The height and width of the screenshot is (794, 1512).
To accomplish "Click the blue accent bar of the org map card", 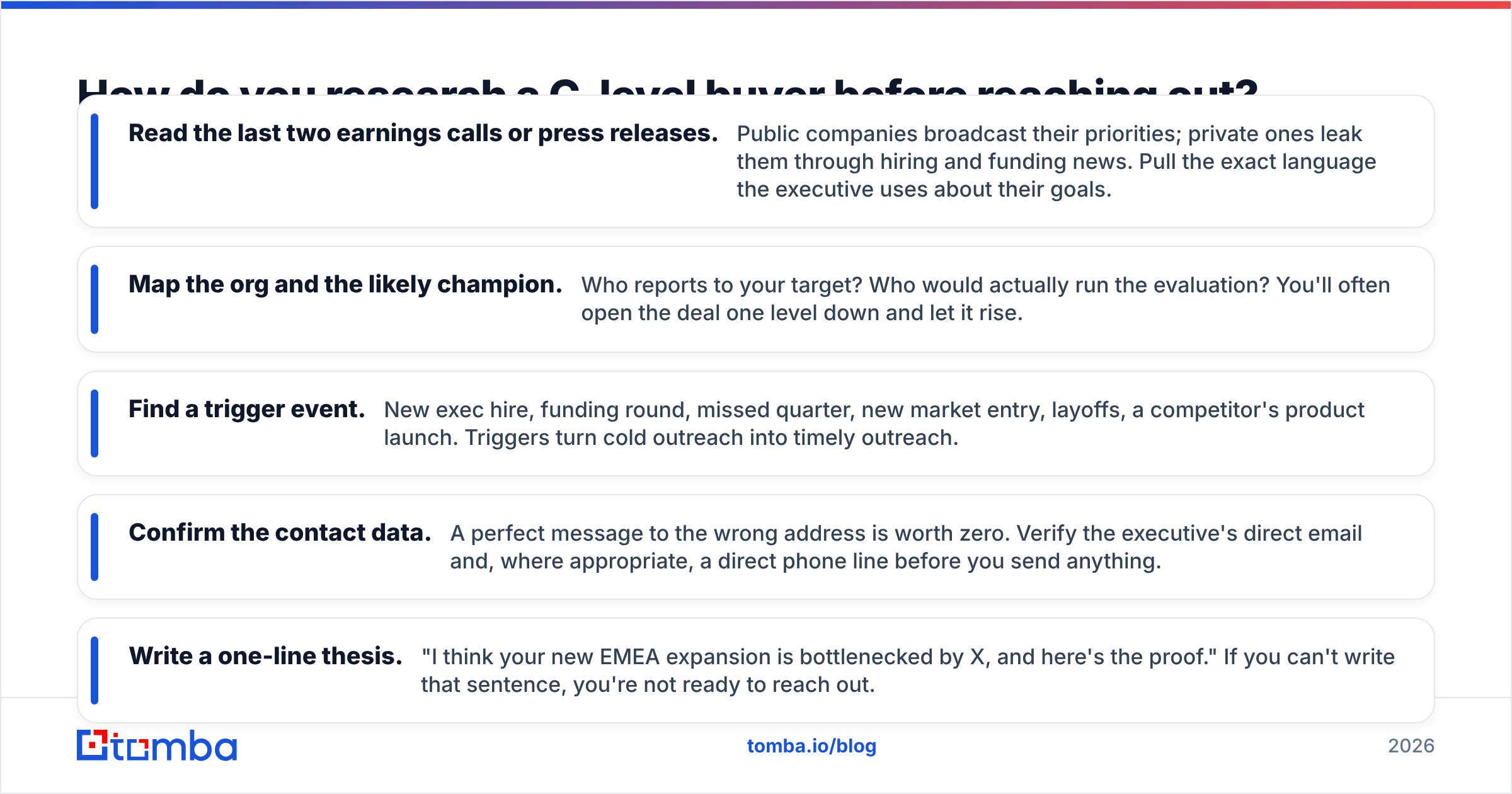I will (x=94, y=299).
